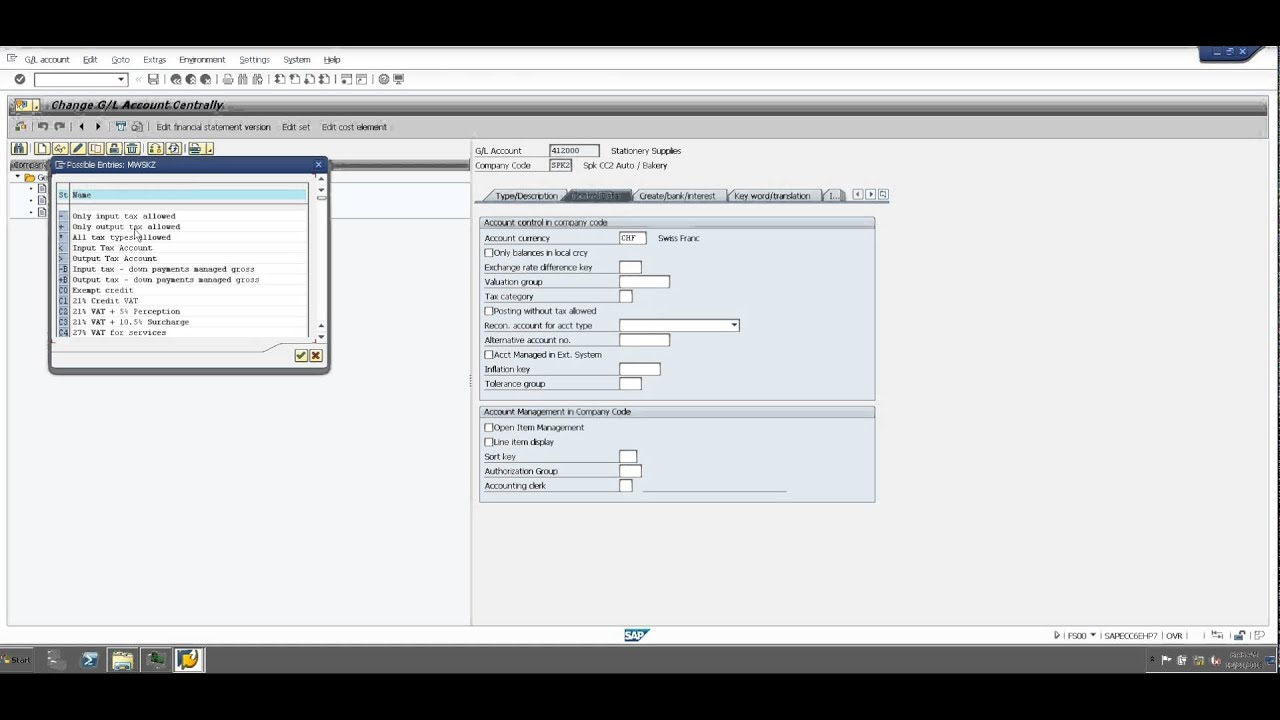This screenshot has width=1280, height=720.
Task: Select the 21% Credit VAT entry
Action: (x=105, y=301)
